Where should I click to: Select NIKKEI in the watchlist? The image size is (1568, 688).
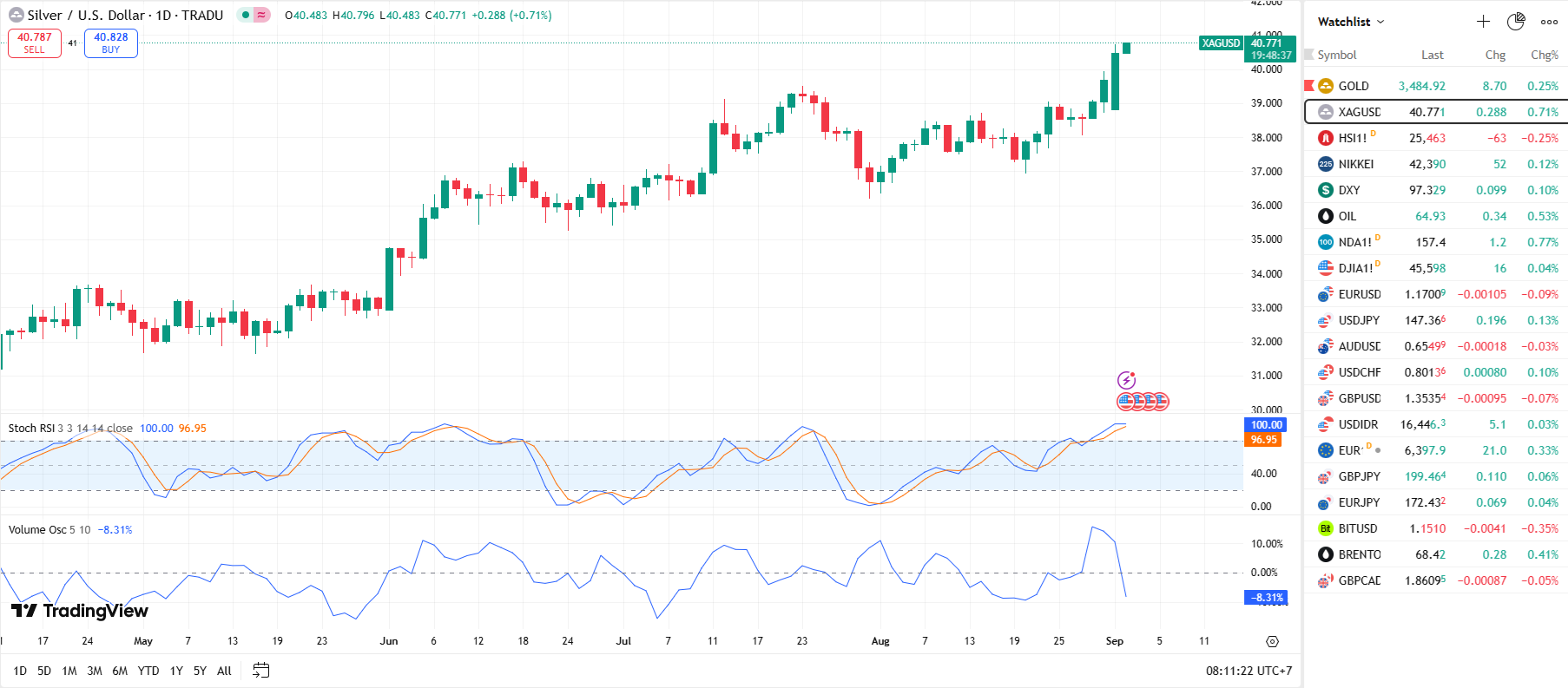pyautogui.click(x=1355, y=164)
